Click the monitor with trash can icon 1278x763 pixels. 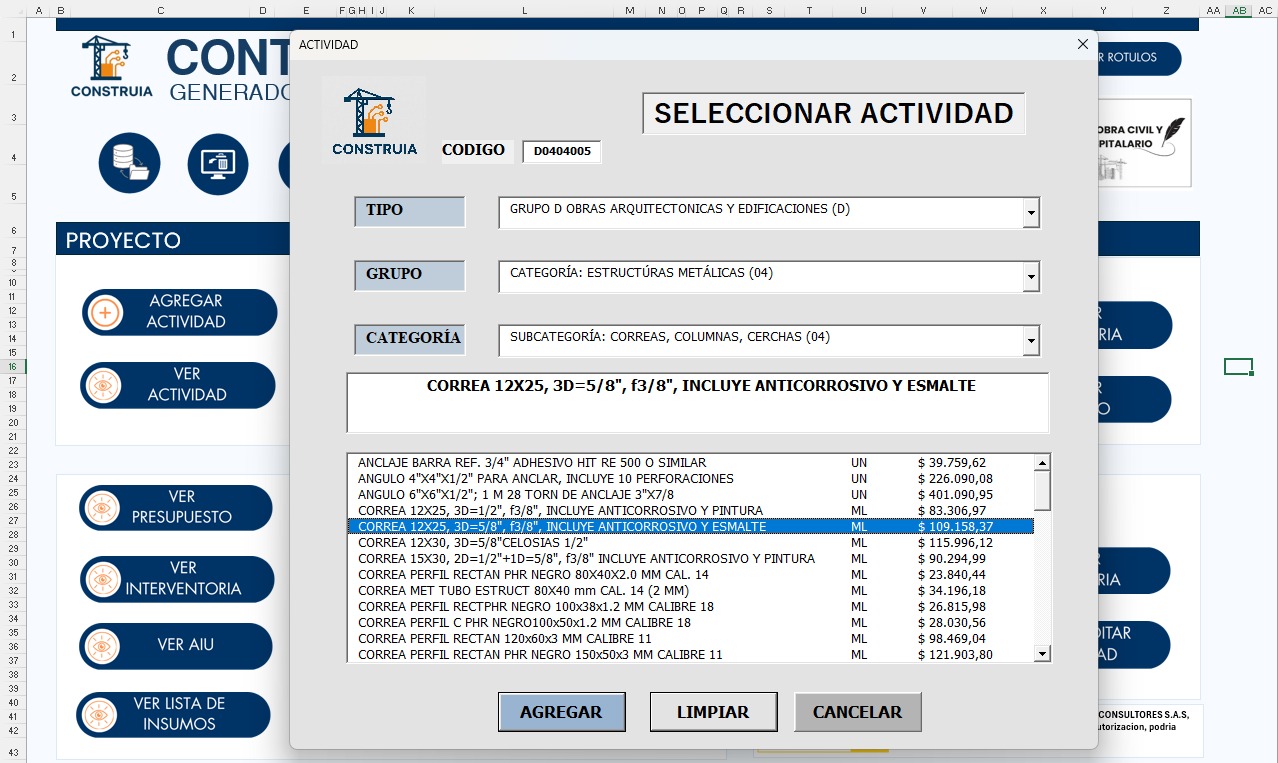tap(217, 164)
